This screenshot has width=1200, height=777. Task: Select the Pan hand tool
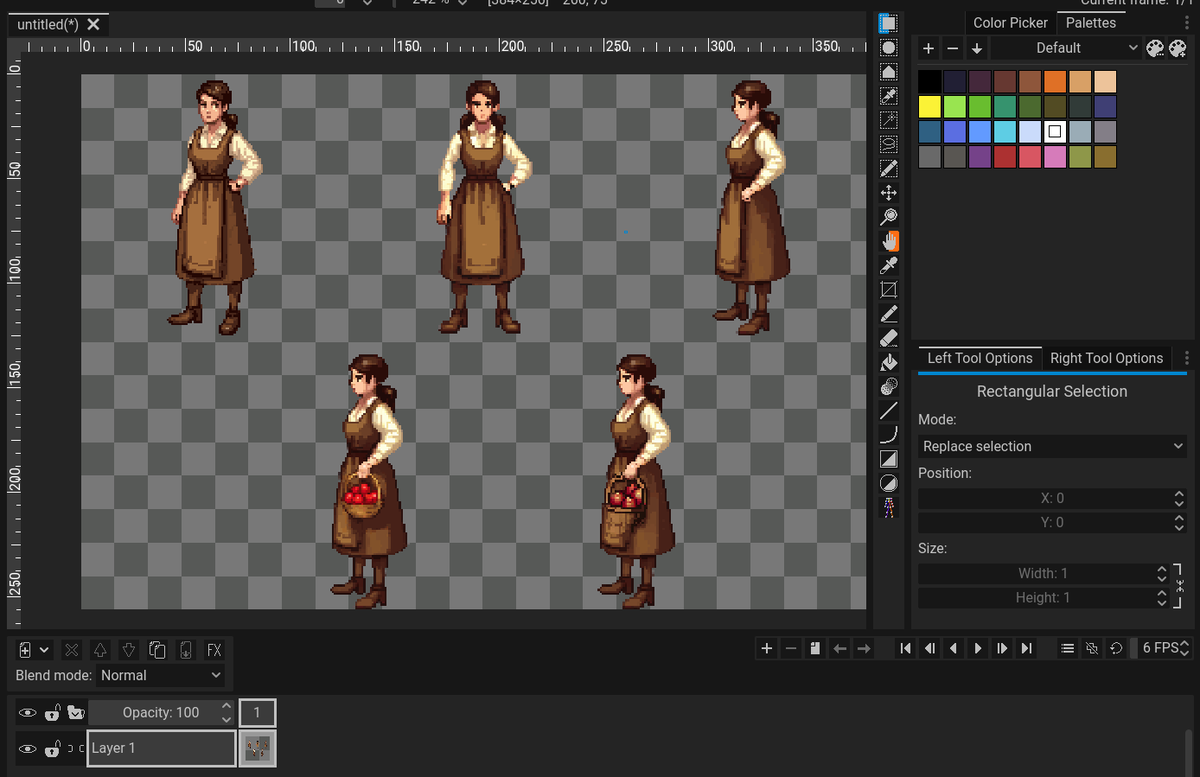point(888,241)
